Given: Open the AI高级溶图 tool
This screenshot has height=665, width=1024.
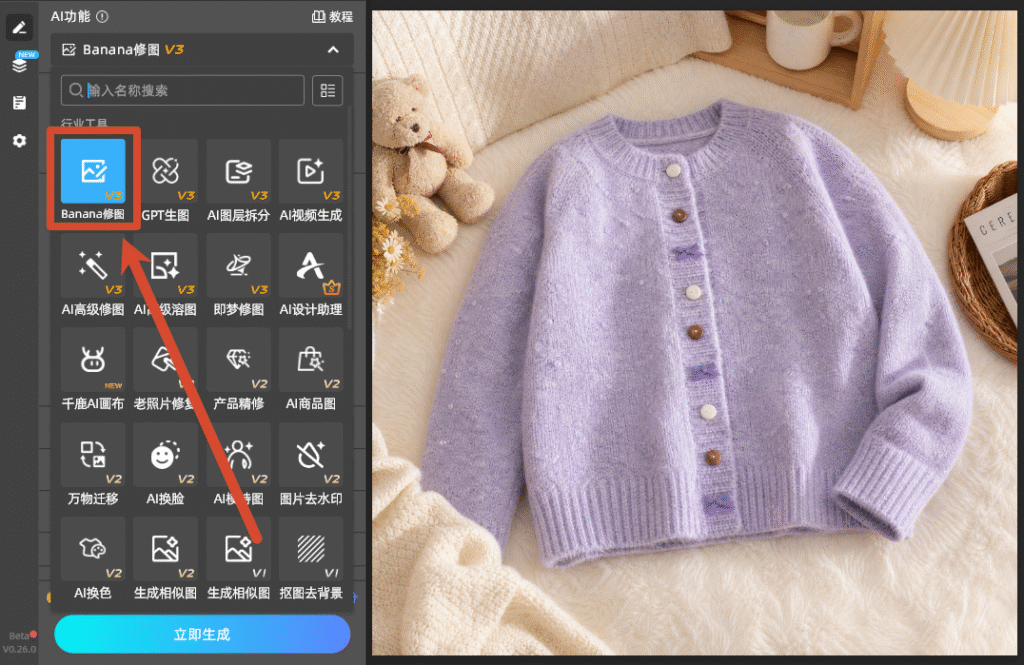Looking at the screenshot, I should click(x=165, y=266).
